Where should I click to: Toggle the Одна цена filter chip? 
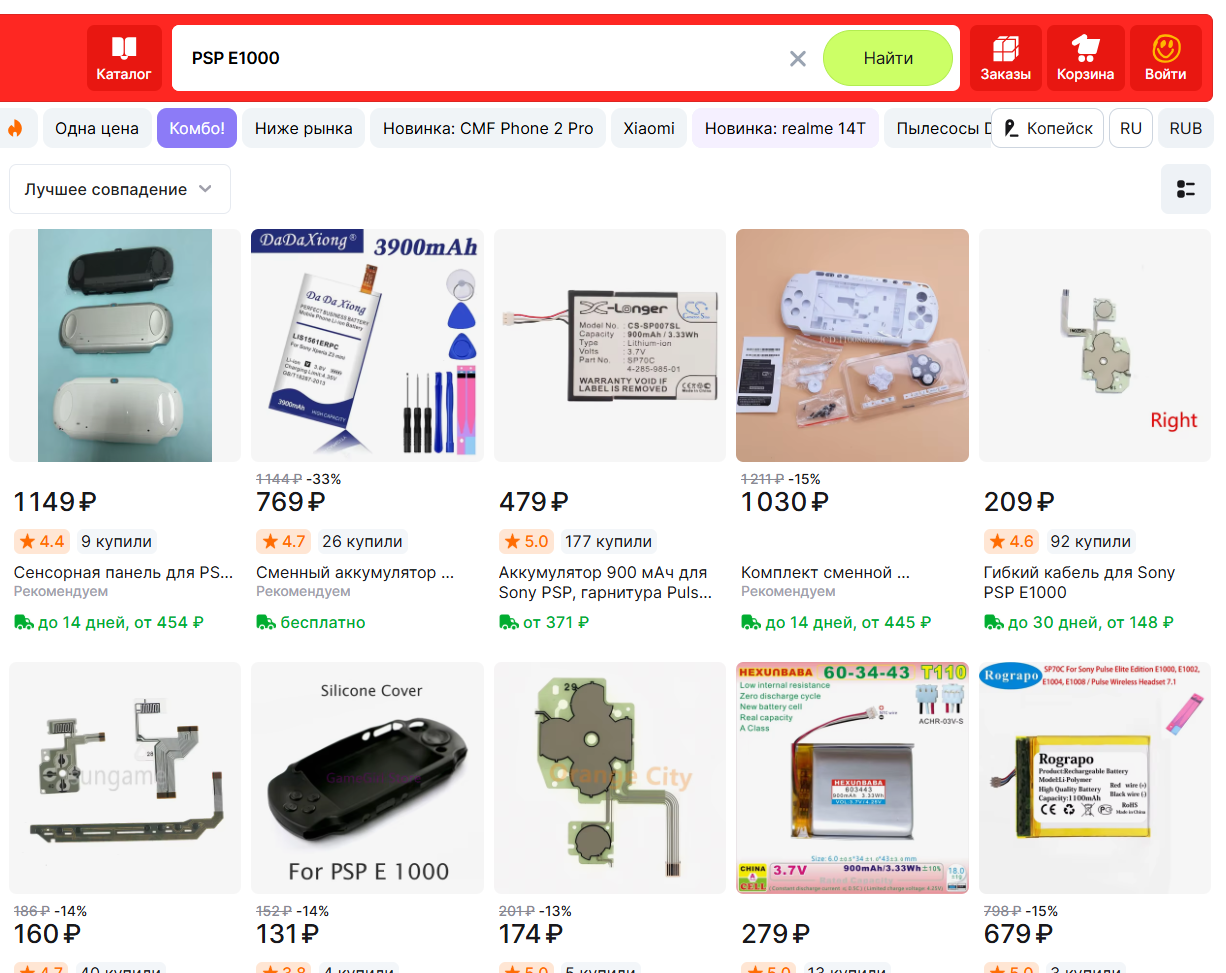tap(97, 128)
